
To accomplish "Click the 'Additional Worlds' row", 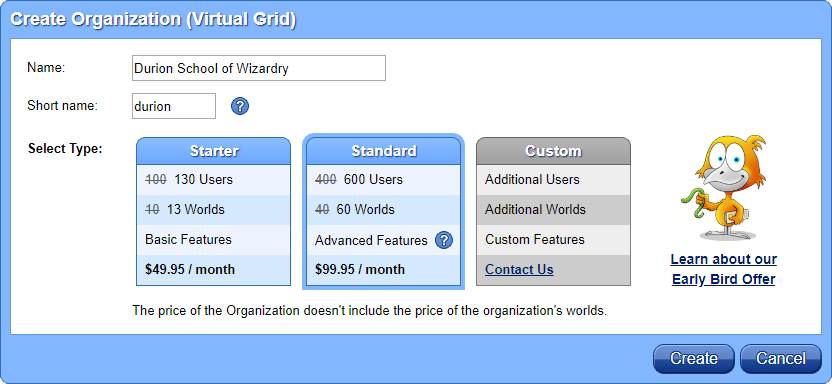I will (553, 210).
